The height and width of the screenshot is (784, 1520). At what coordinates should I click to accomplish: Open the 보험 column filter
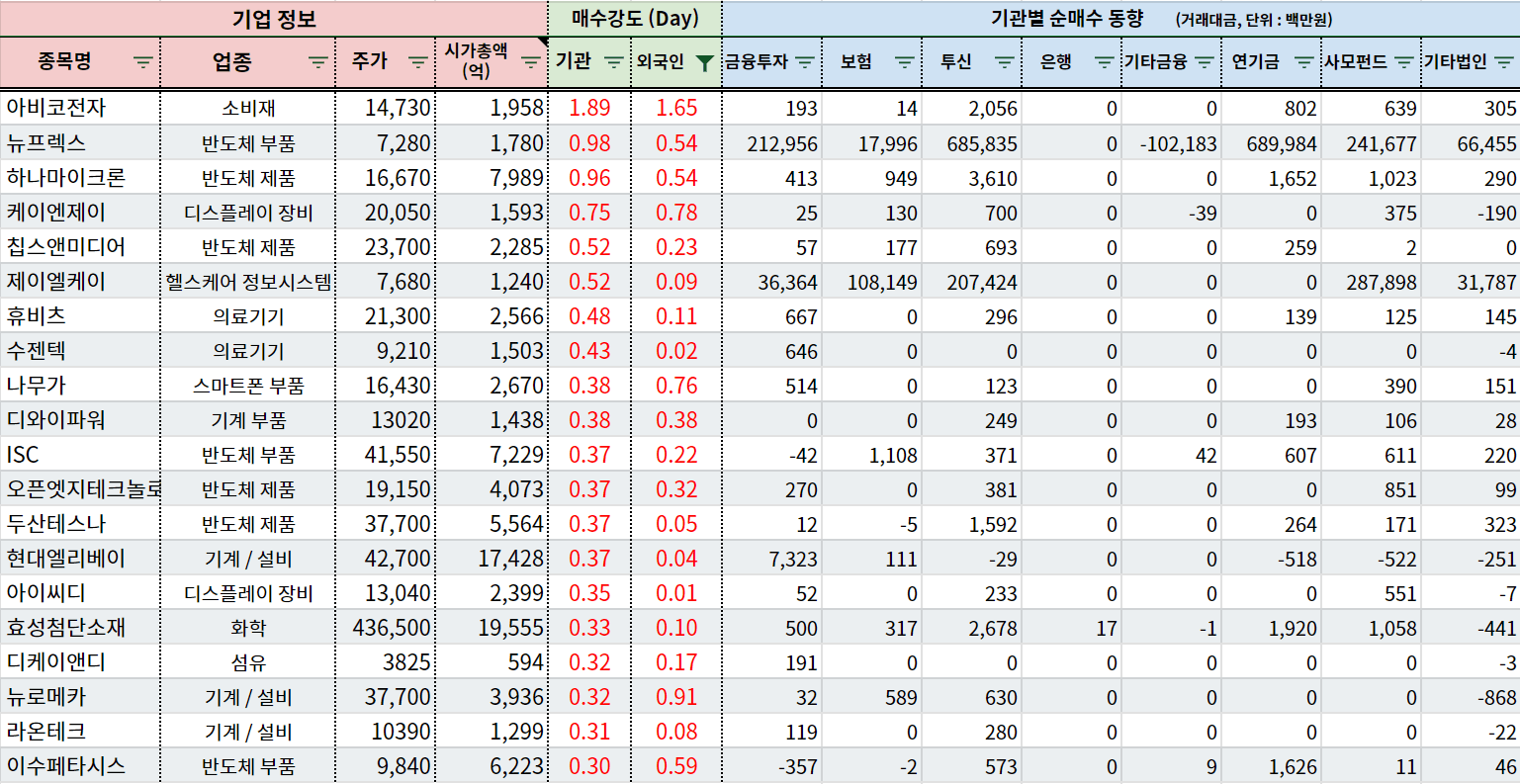click(x=905, y=62)
